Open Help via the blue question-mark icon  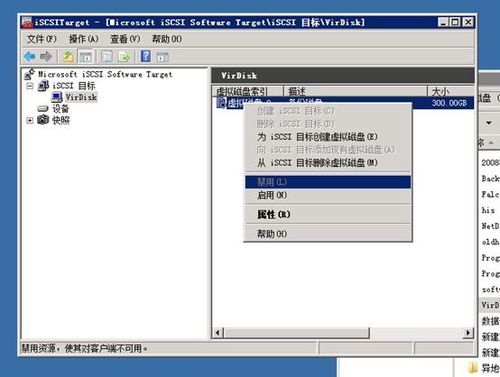click(x=146, y=56)
